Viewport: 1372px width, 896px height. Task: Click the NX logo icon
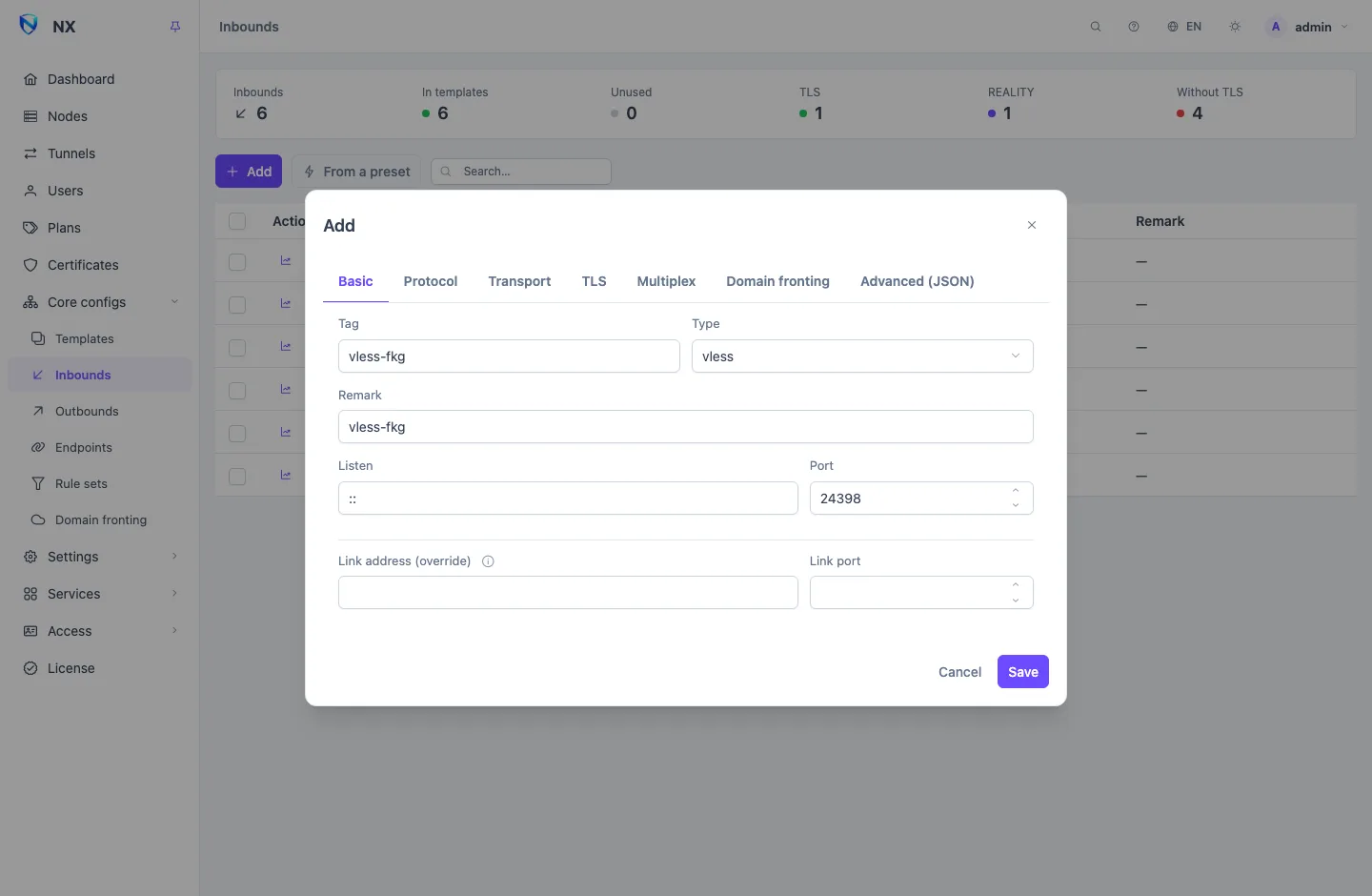click(29, 26)
